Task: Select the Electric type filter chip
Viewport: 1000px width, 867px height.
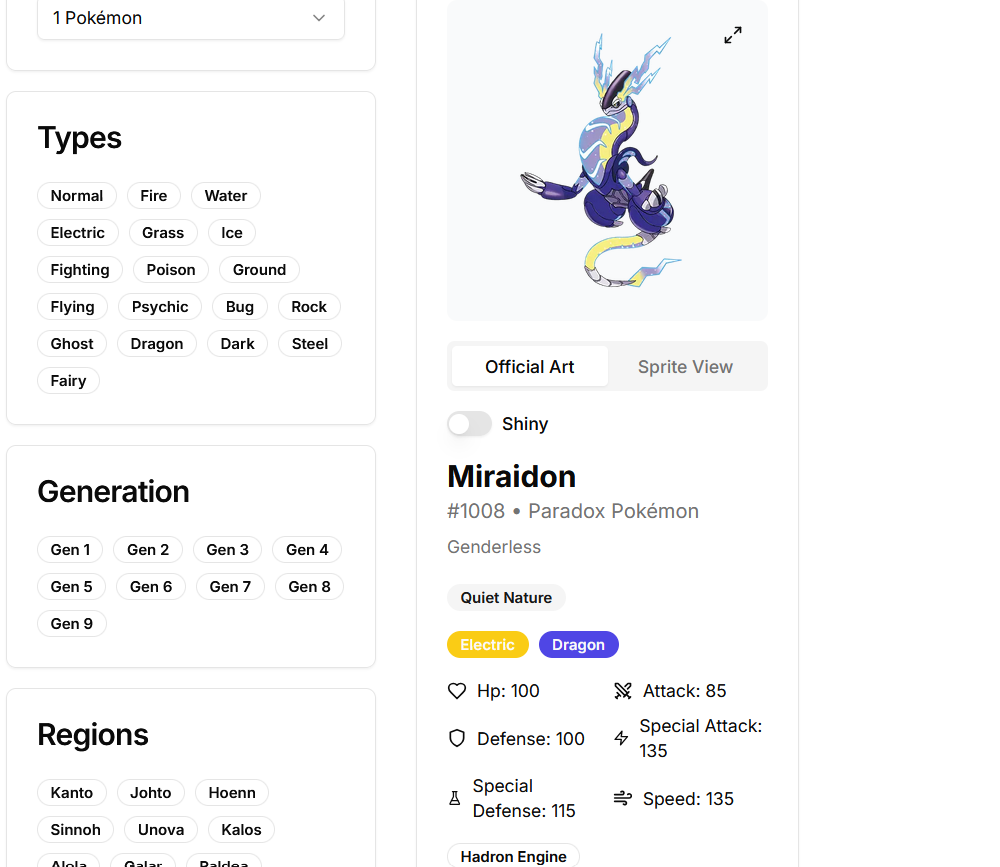Action: [x=78, y=233]
